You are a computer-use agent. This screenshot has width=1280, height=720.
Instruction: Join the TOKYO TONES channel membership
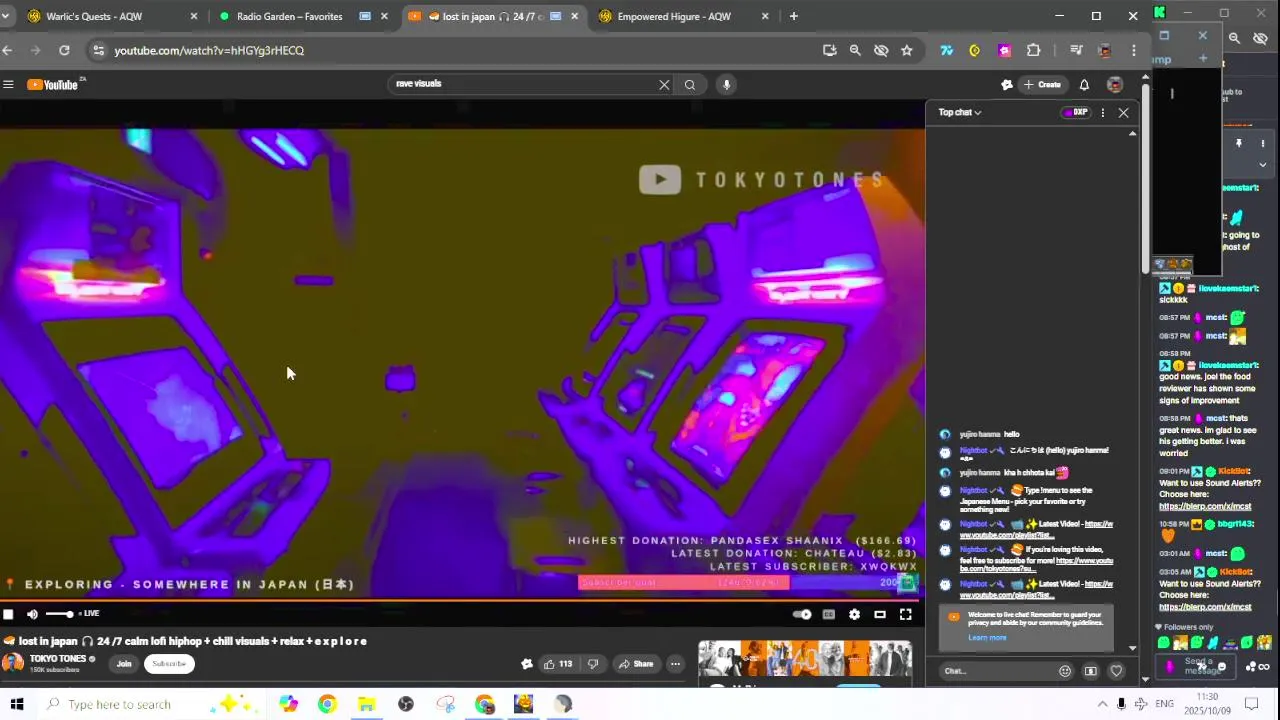[x=124, y=664]
